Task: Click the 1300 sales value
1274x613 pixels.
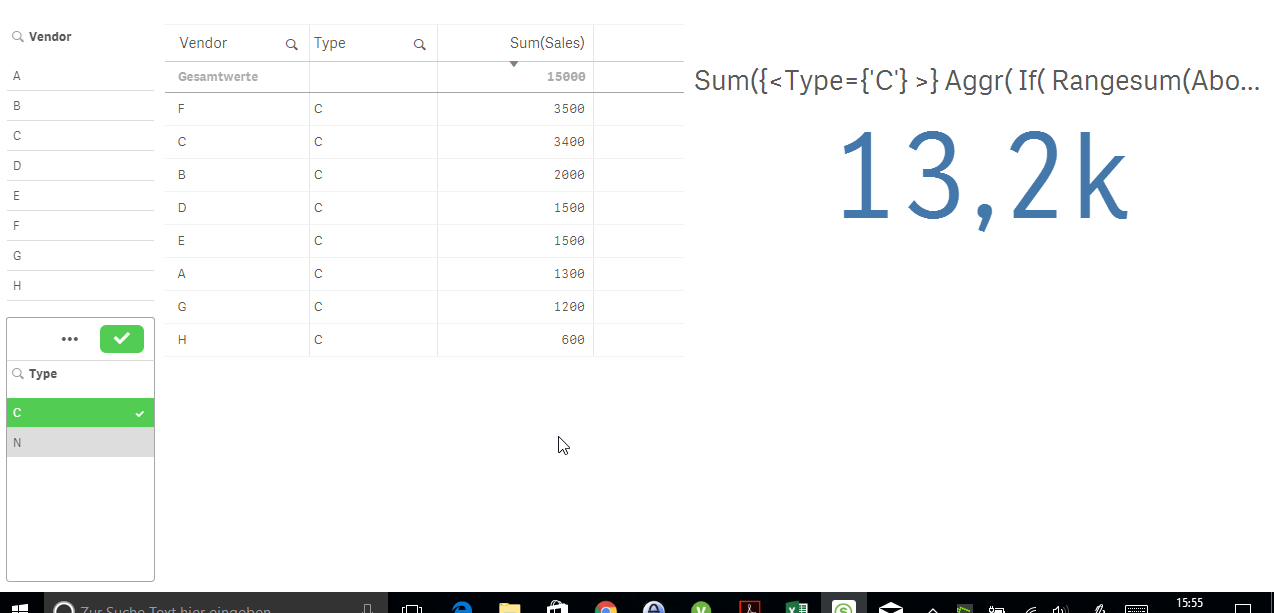Action: click(x=568, y=274)
